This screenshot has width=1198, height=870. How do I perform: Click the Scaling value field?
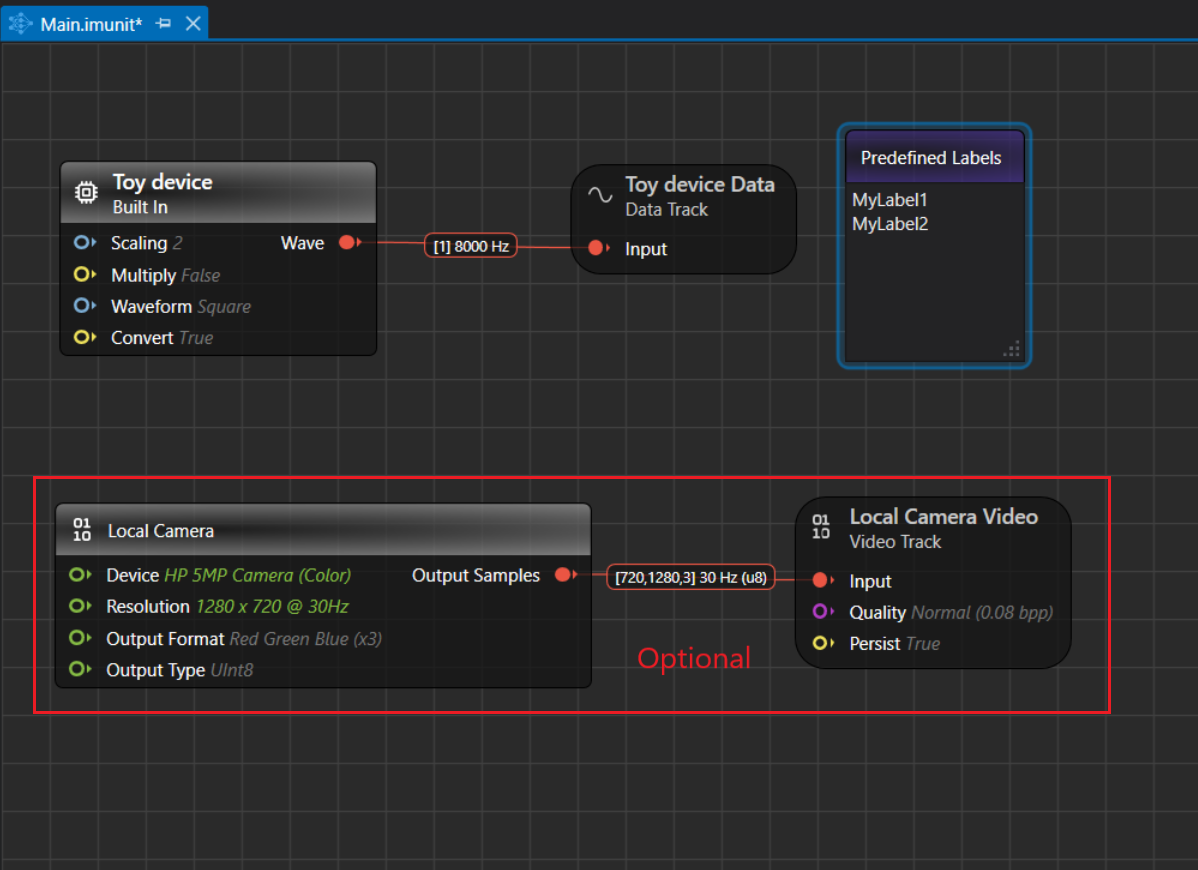tap(177, 243)
